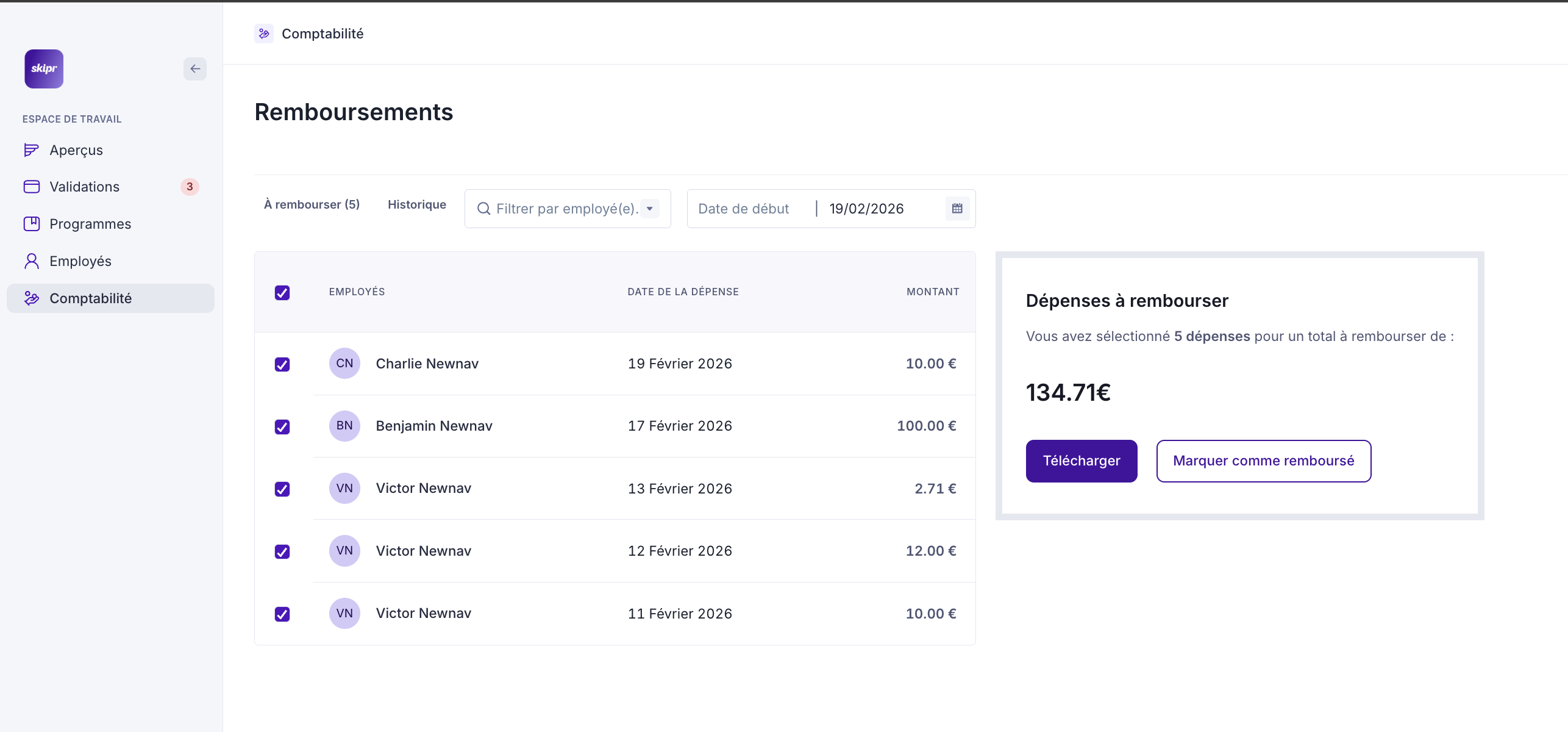Open the employee filter dropdown arrow
1568x732 pixels.
tap(650, 209)
